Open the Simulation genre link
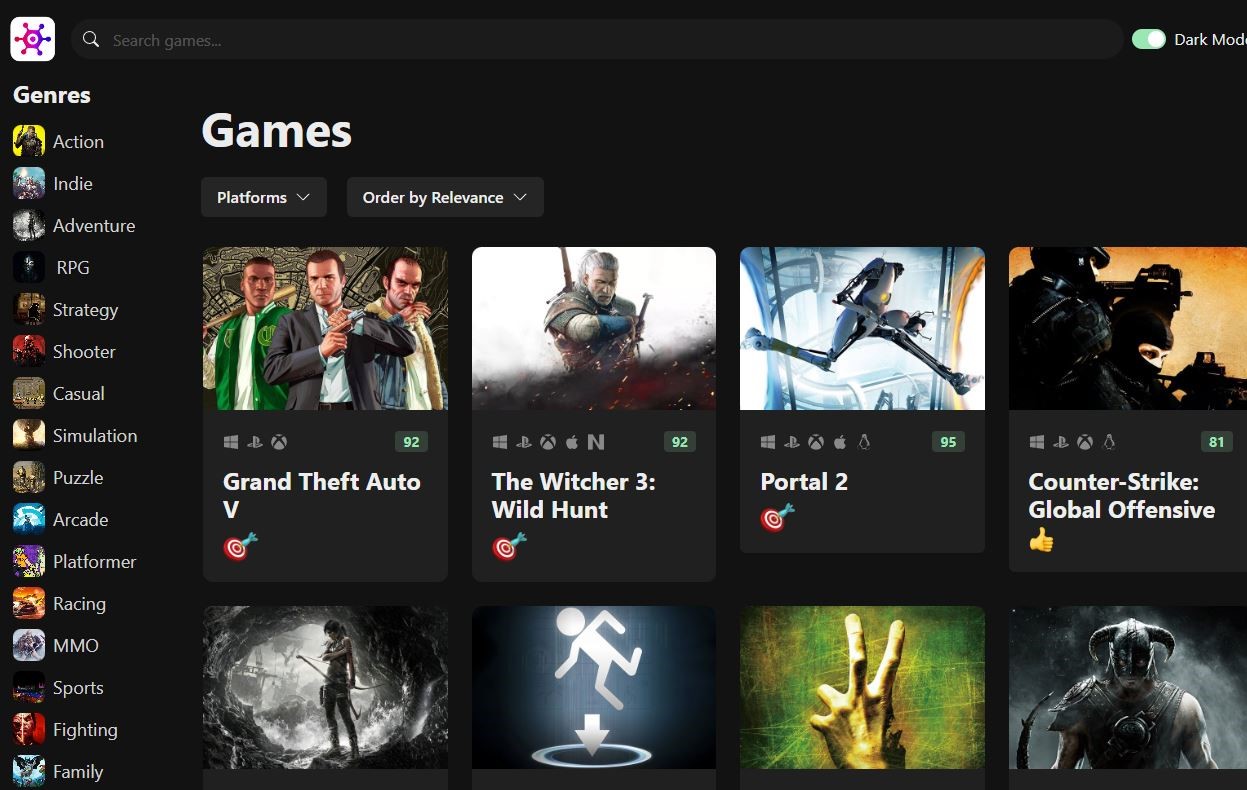The width and height of the screenshot is (1247, 790). 95,435
